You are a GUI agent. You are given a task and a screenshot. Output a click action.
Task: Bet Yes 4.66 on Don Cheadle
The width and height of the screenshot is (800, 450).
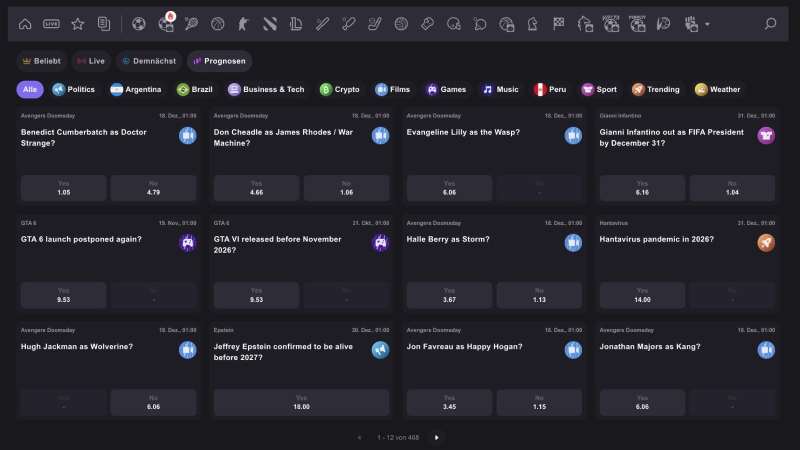[257, 188]
